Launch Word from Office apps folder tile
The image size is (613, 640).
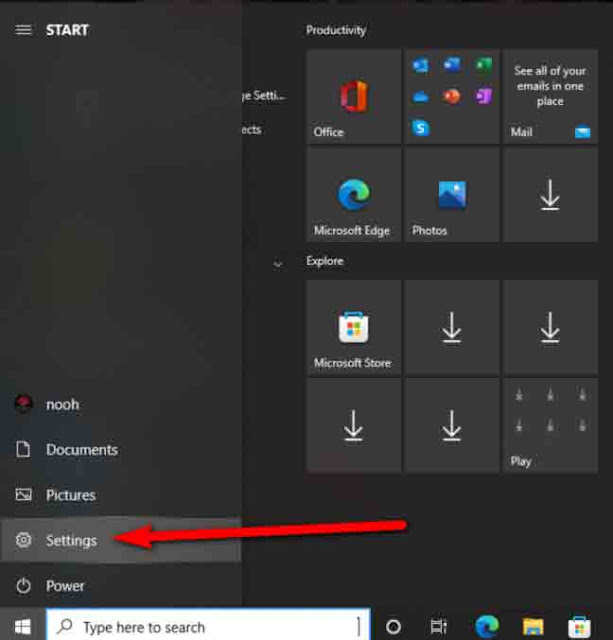coord(452,64)
